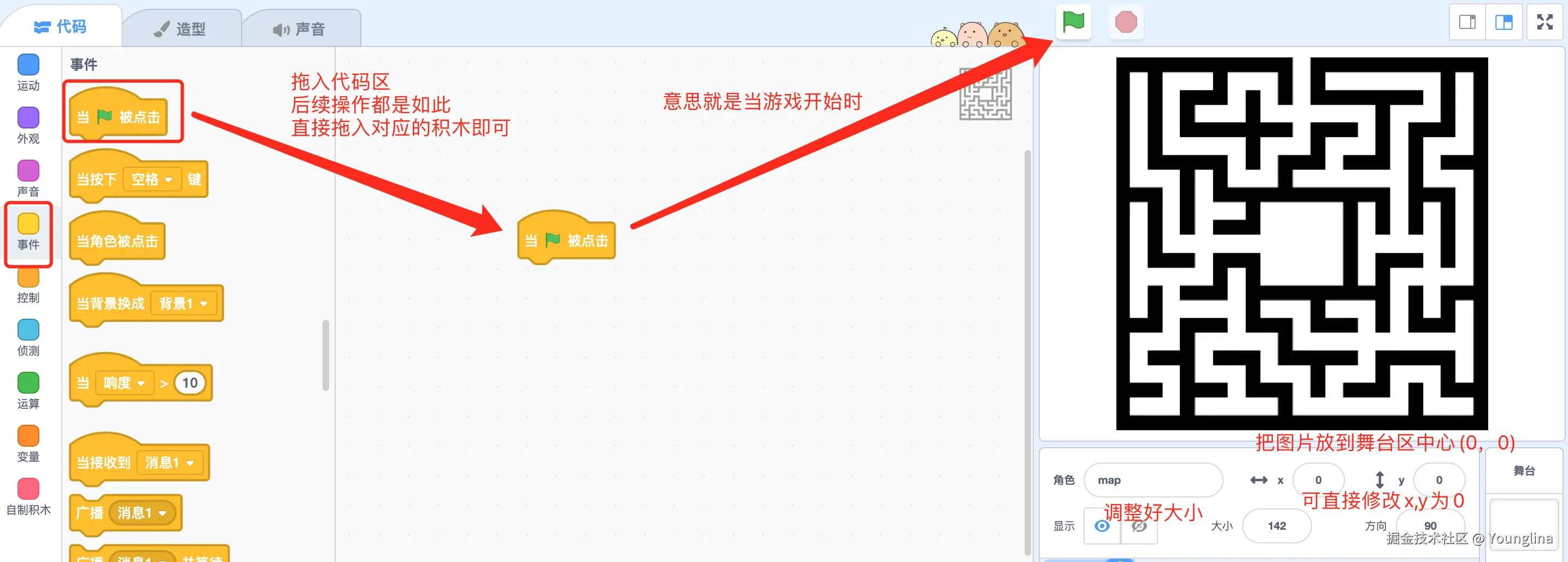Open the 背景1 backdrop dropdown
The height and width of the screenshot is (562, 1568).
point(184,303)
